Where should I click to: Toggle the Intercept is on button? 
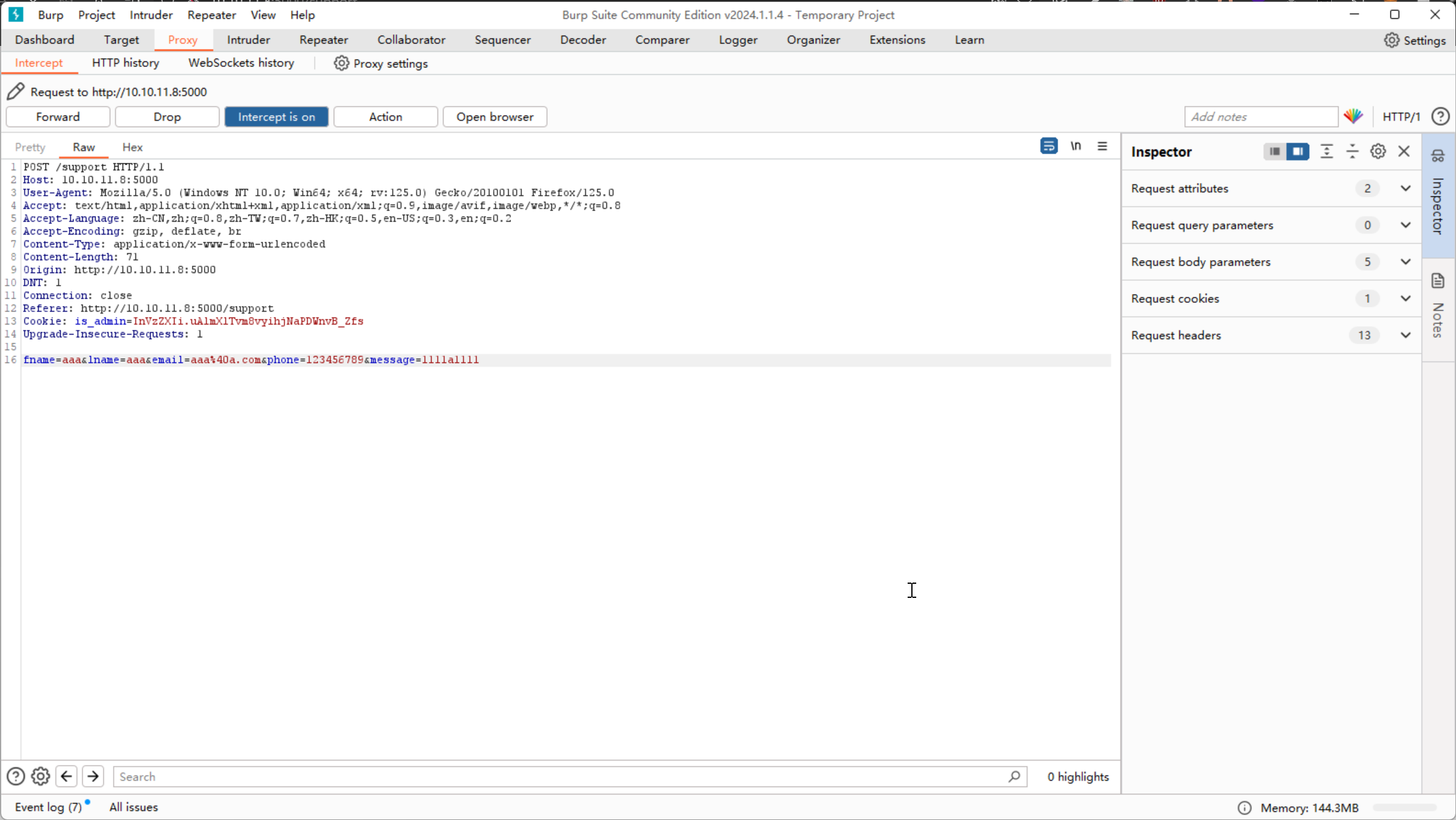[x=277, y=116]
